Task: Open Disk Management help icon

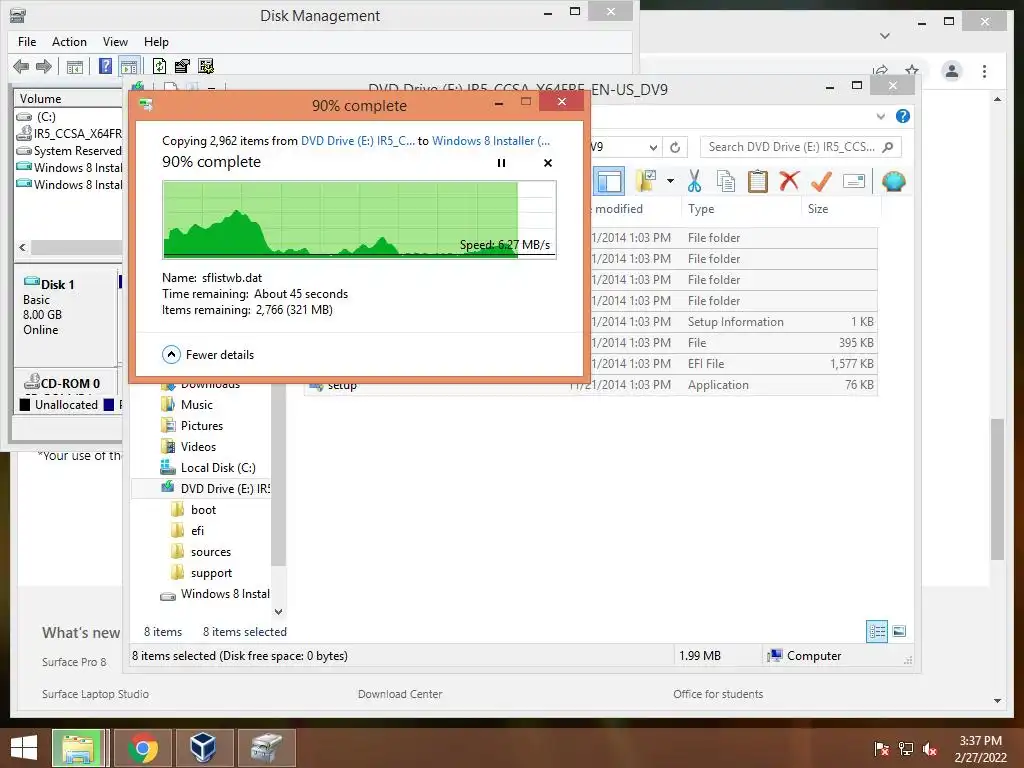Action: pos(105,66)
